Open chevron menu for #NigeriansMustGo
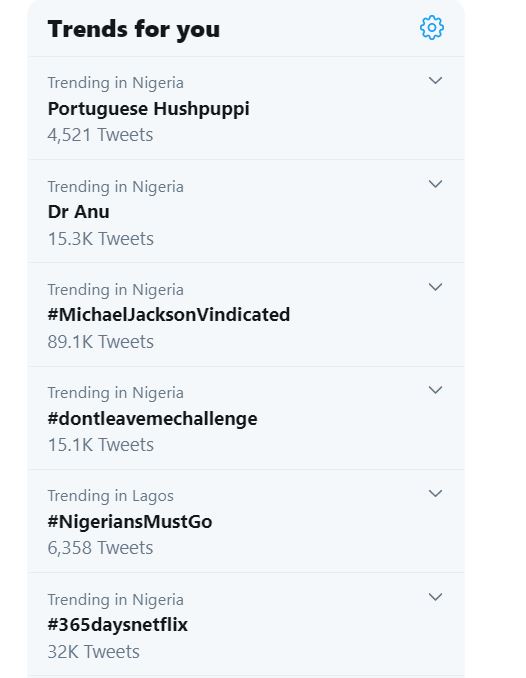This screenshot has height=678, width=526. tap(435, 493)
